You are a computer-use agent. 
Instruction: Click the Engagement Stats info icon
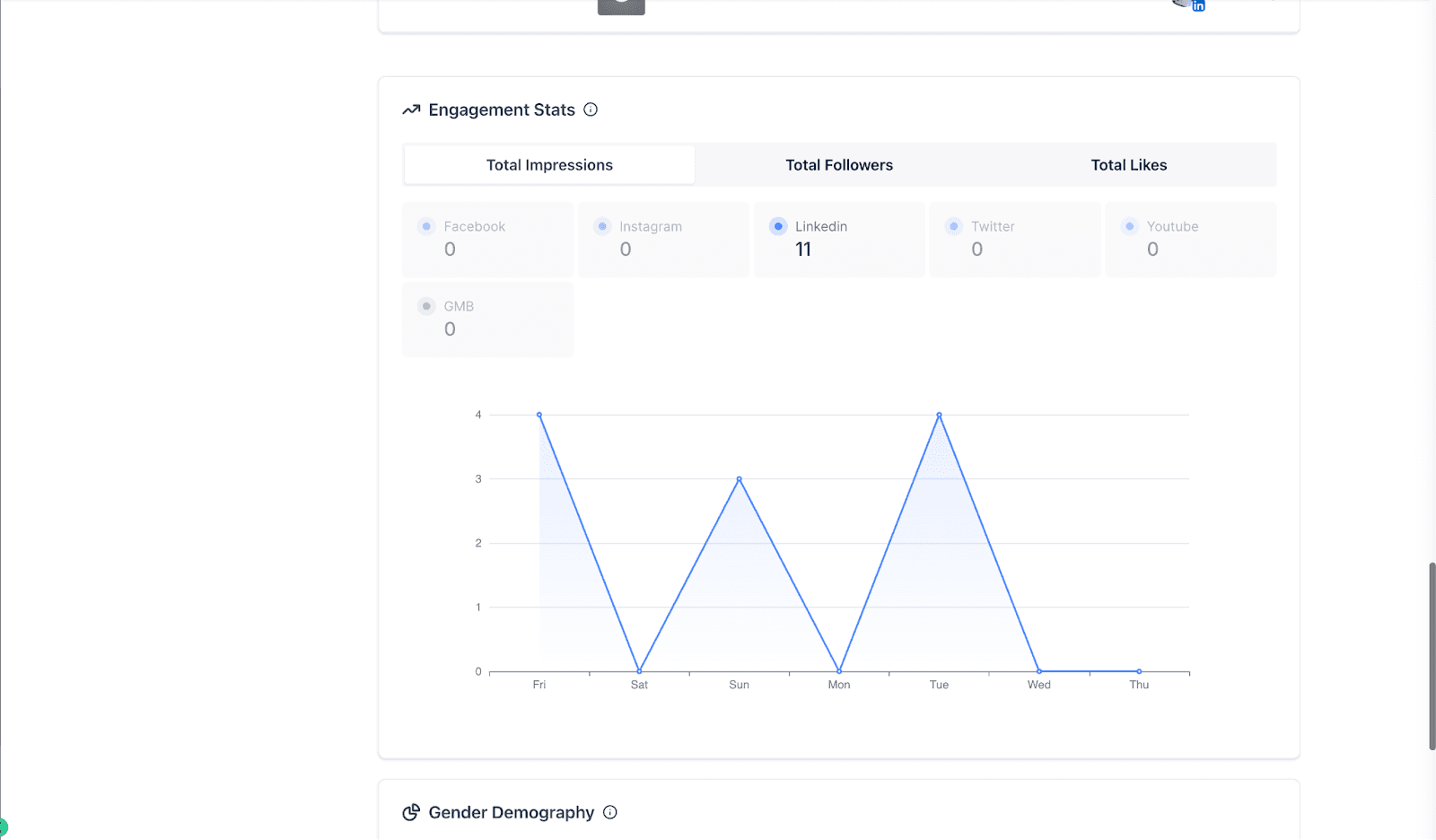(x=591, y=109)
